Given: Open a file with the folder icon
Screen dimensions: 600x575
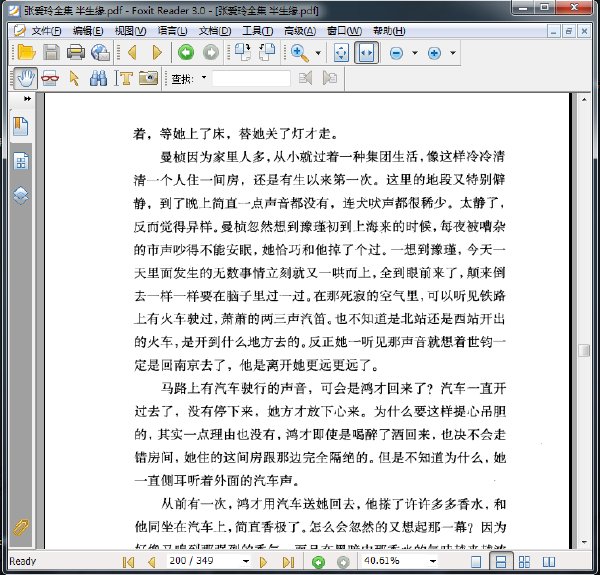Looking at the screenshot, I should [x=26, y=52].
